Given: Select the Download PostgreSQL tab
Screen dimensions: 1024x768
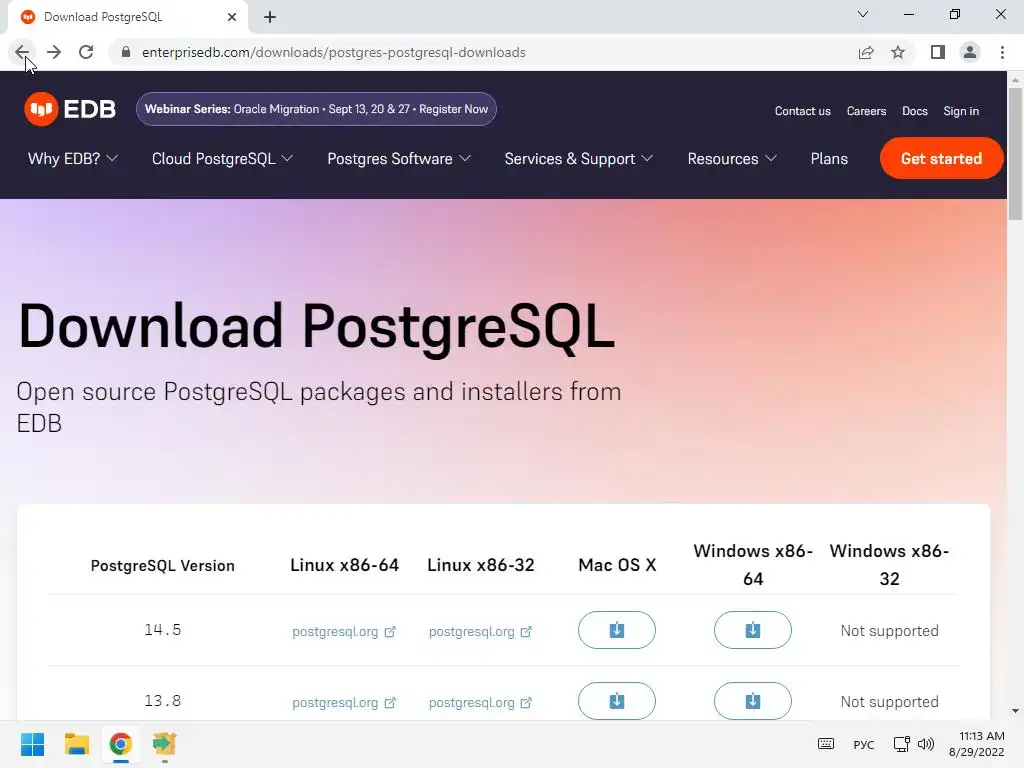Looking at the screenshot, I should (127, 17).
